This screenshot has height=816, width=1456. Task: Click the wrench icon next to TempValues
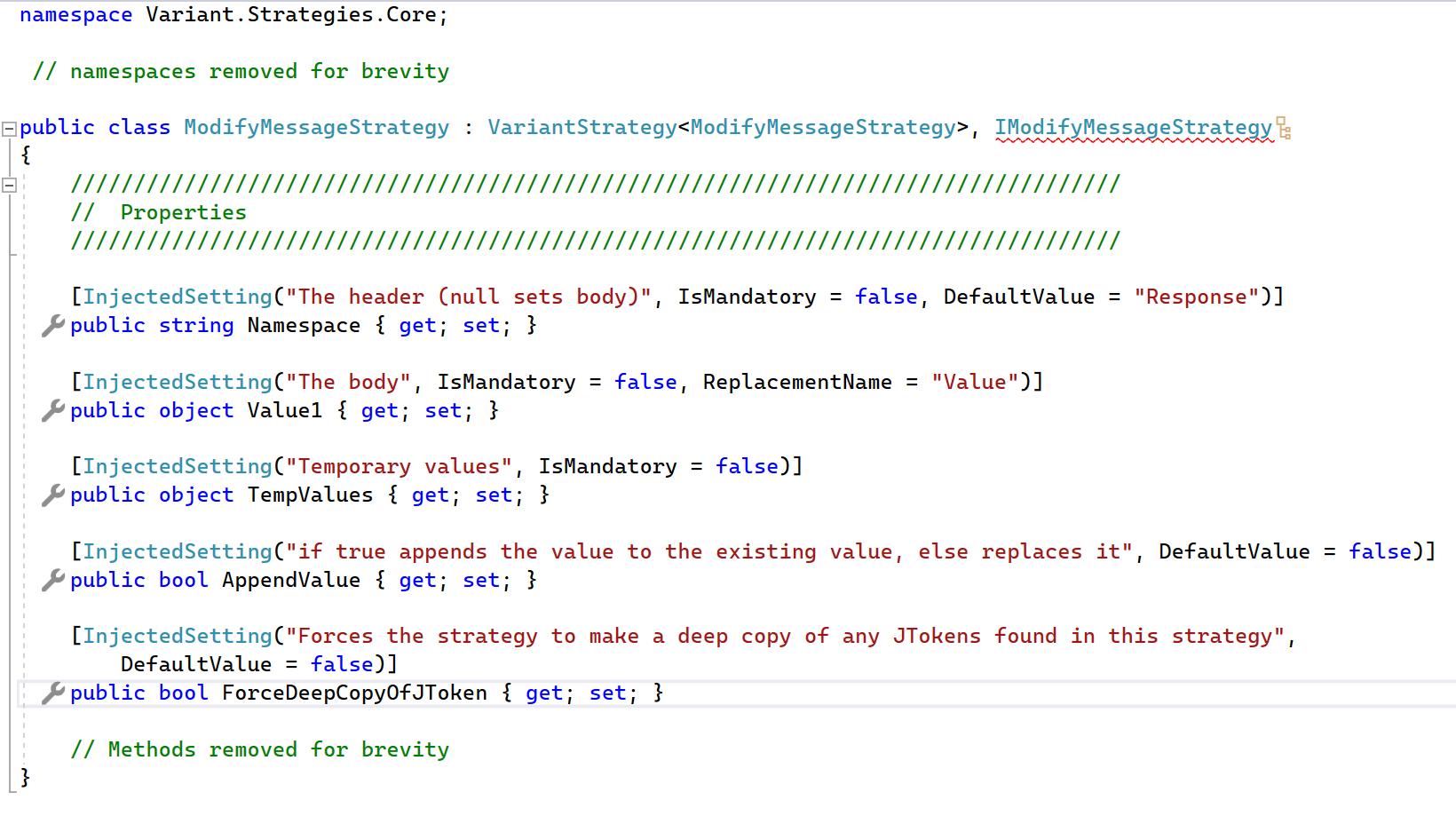tap(52, 495)
